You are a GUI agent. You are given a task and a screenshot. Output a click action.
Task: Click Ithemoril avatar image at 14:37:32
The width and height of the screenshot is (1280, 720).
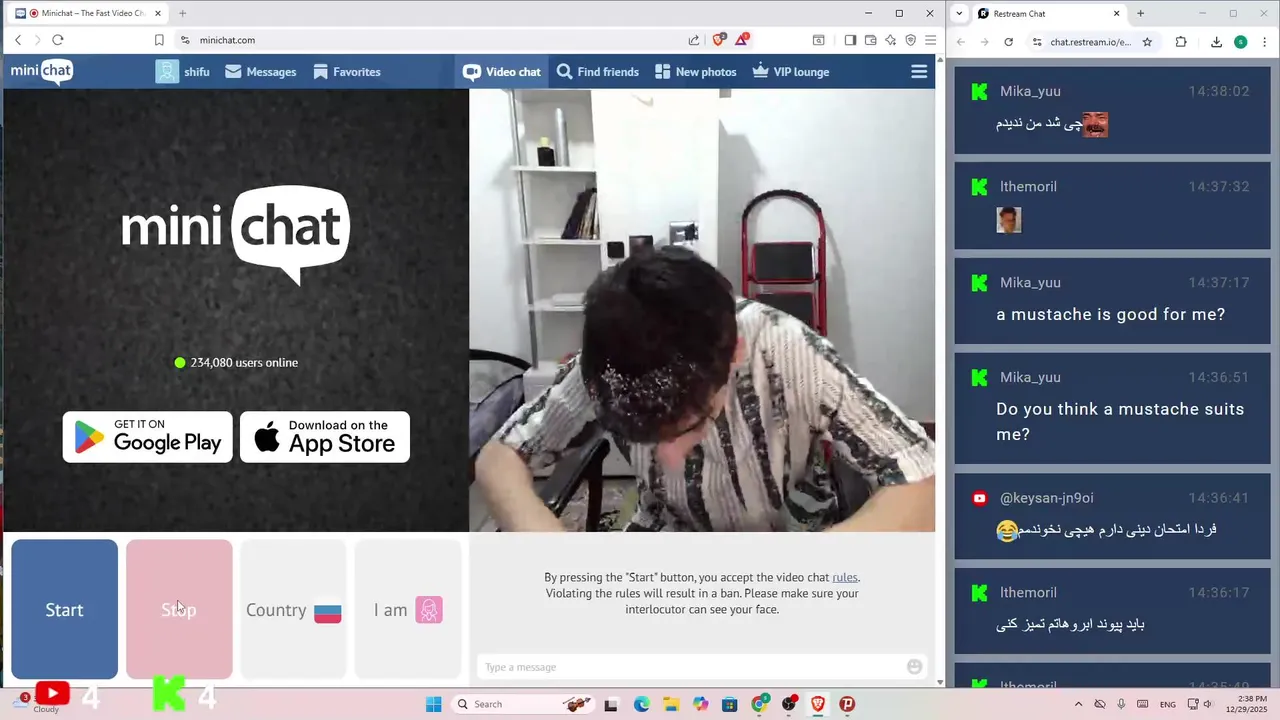click(1008, 219)
